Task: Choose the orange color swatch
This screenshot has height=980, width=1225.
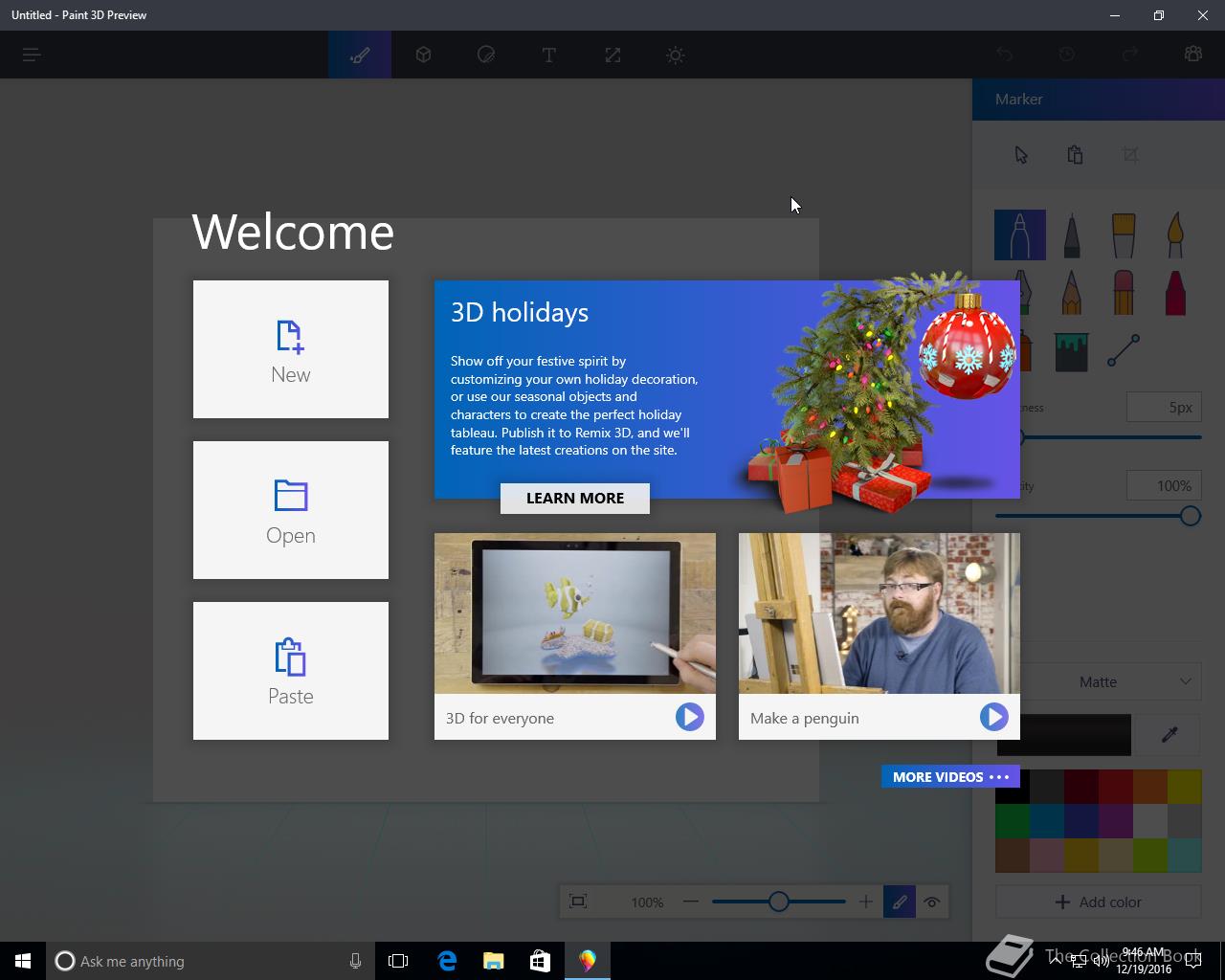Action: click(1149, 787)
